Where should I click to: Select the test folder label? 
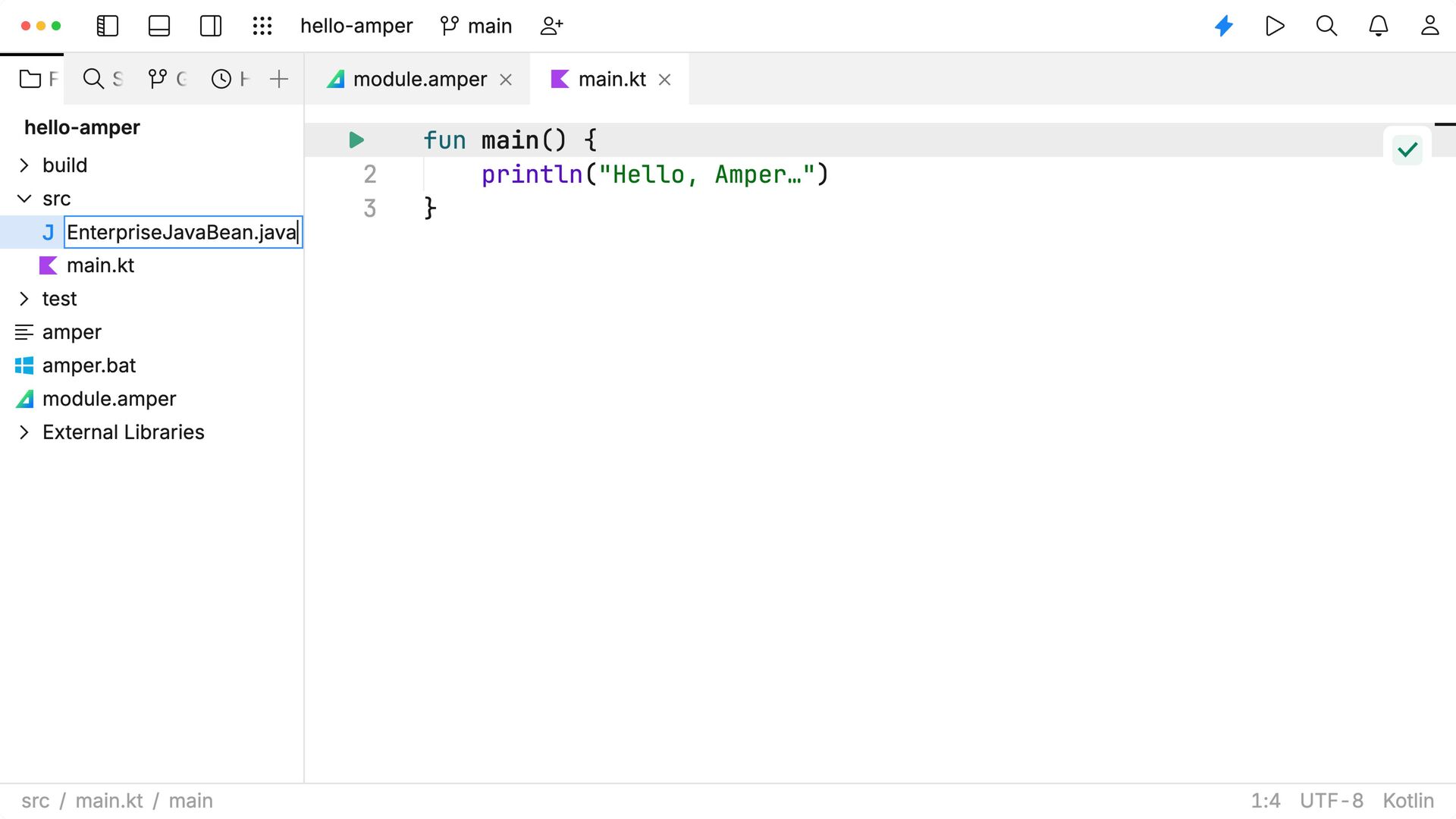click(59, 299)
